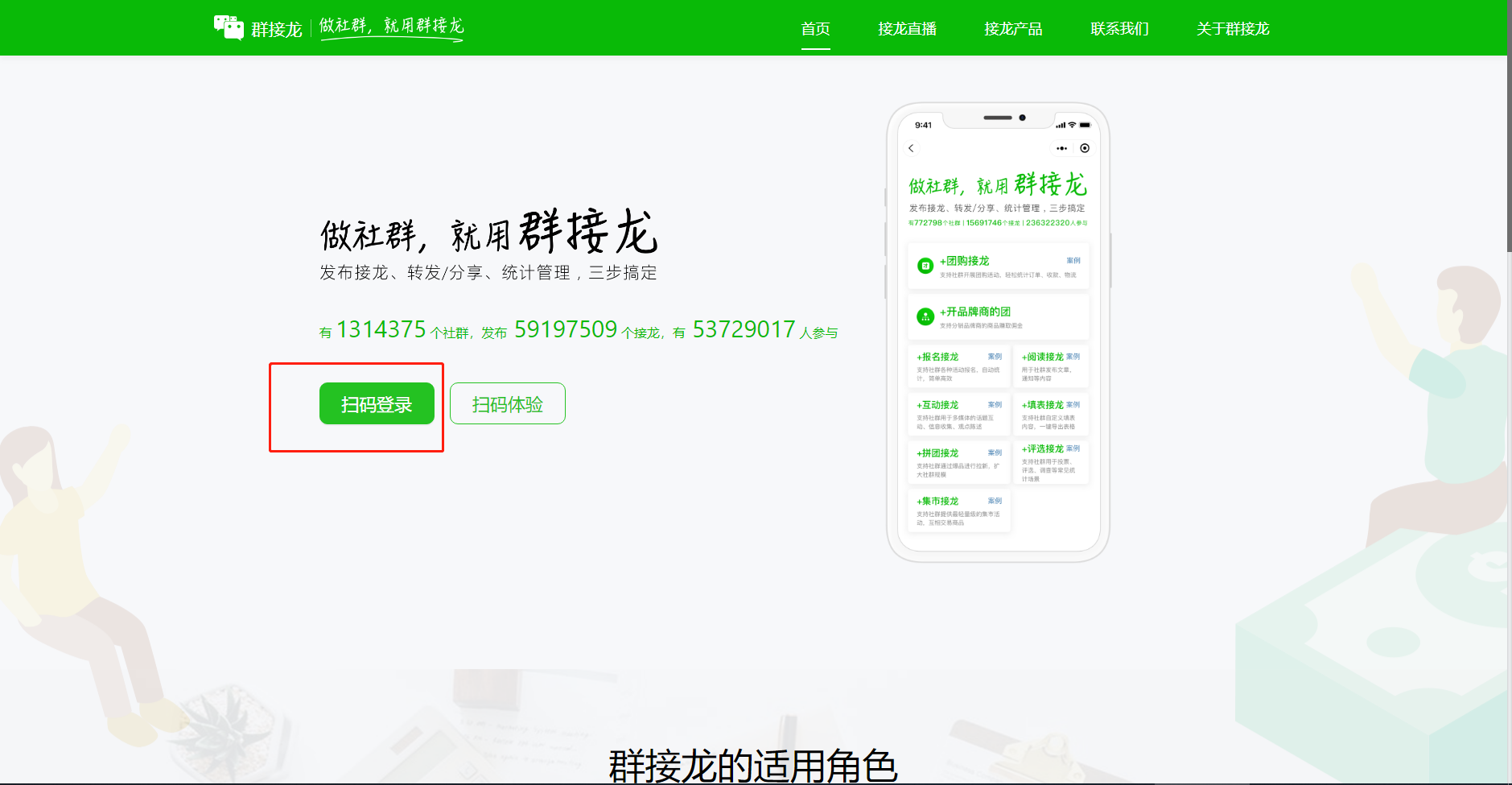The height and width of the screenshot is (785, 1512).
Task: Select 联系我们 in the navigation bar
Action: 1119,29
